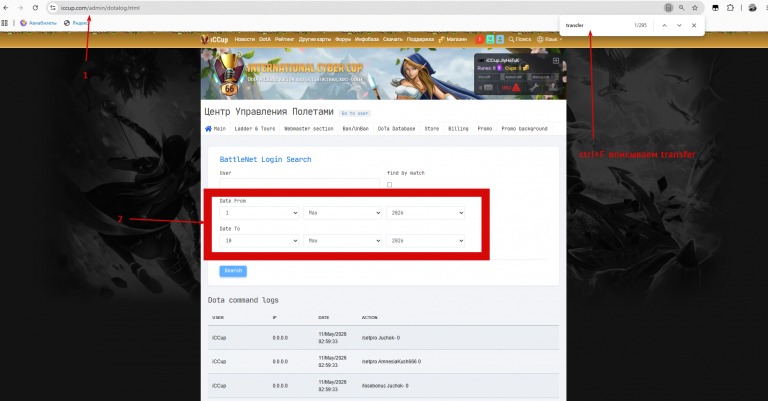This screenshot has width=768, height=401.
Task: Open the bookmarks apps grid icon
Action: (4, 23)
